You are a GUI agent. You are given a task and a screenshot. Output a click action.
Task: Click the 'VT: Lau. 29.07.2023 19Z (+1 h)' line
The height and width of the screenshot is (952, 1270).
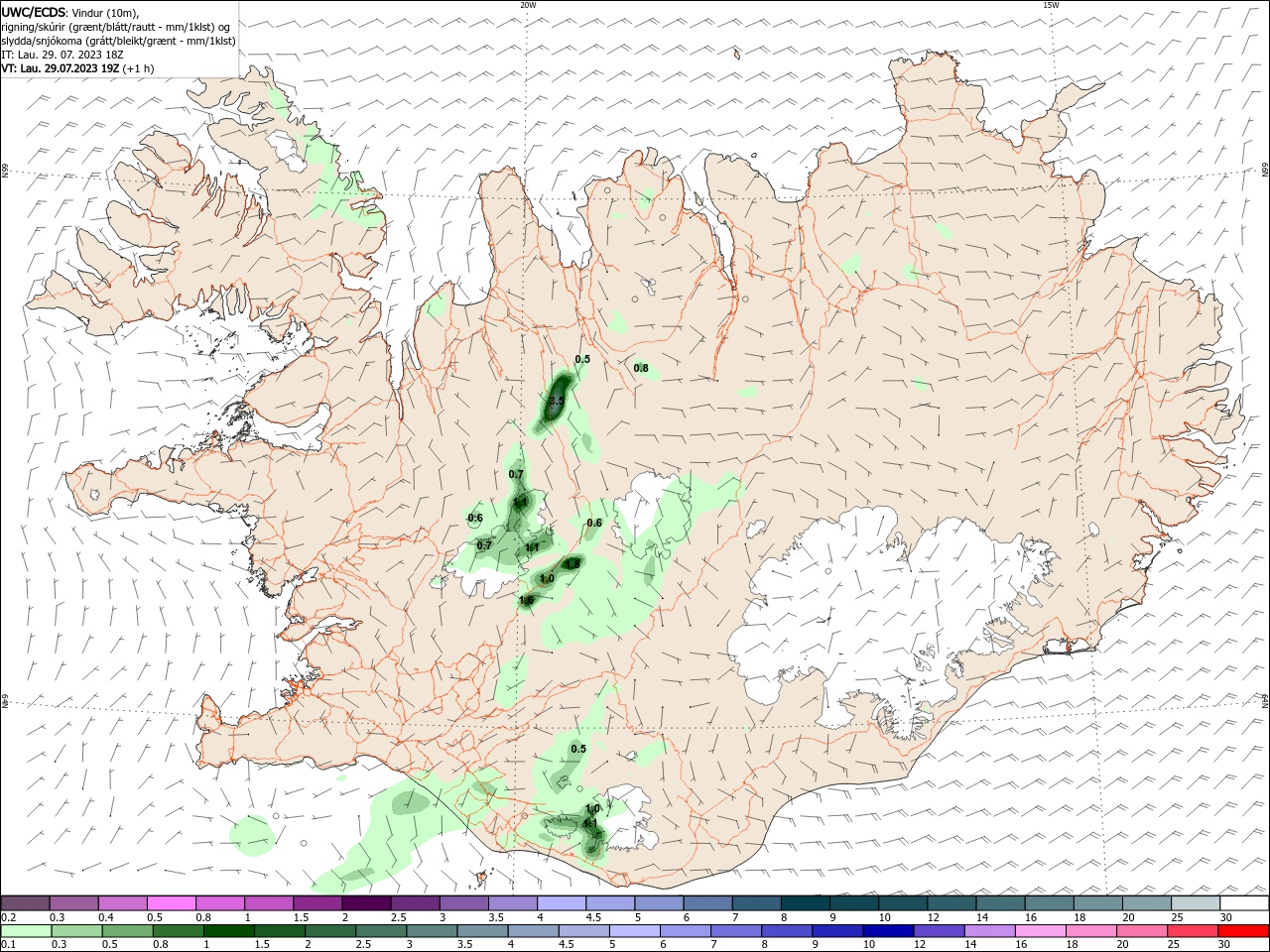(77, 68)
